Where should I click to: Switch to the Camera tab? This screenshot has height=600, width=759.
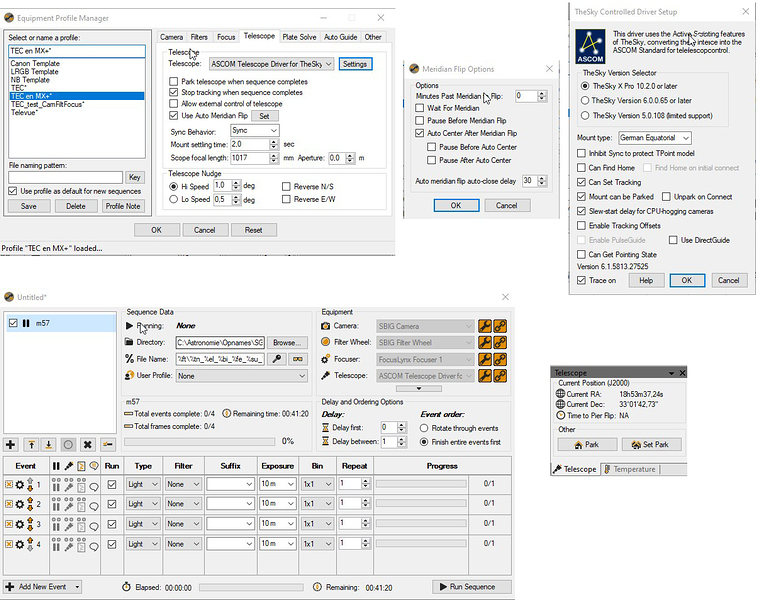point(171,37)
